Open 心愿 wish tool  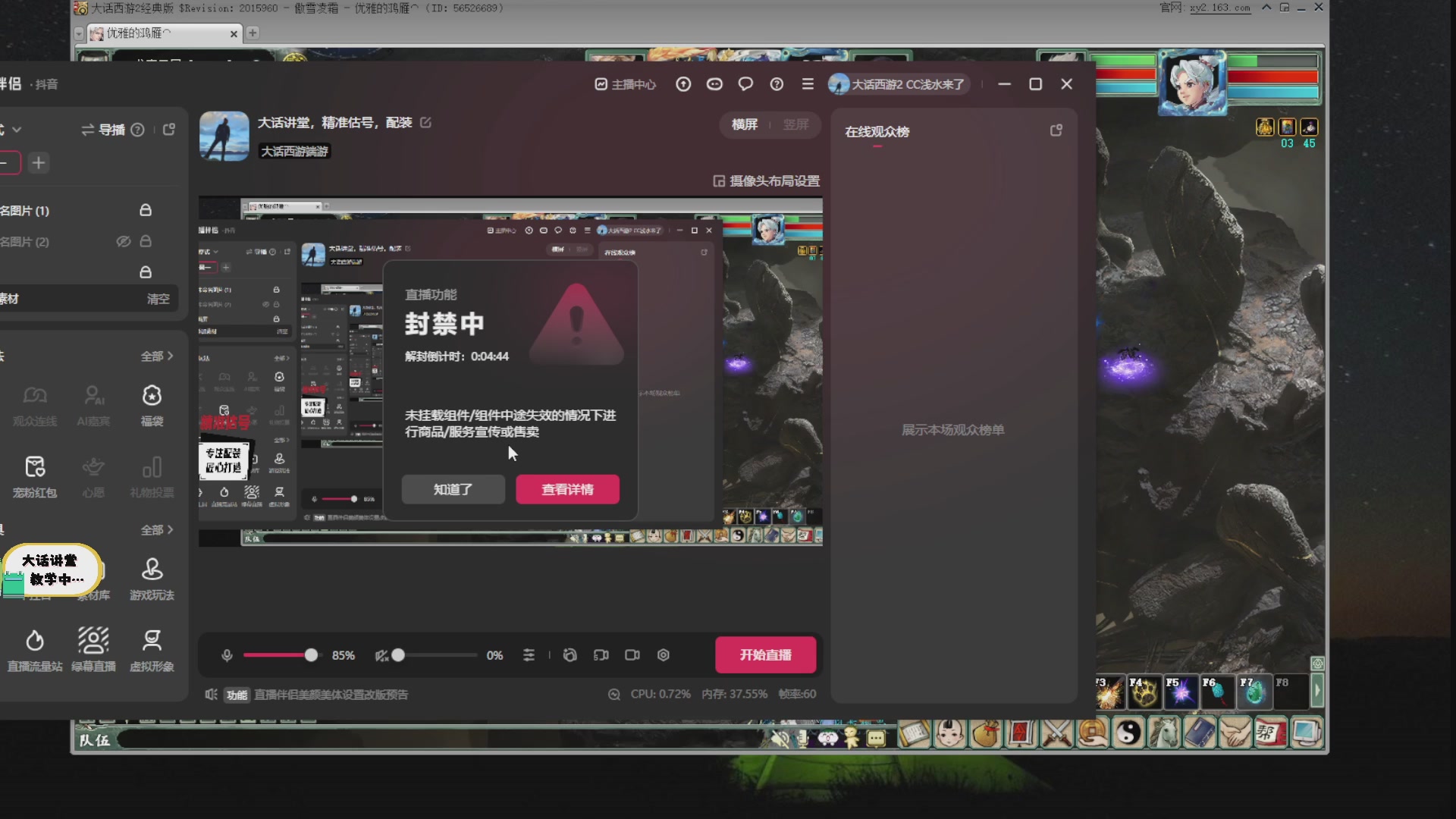click(x=93, y=477)
